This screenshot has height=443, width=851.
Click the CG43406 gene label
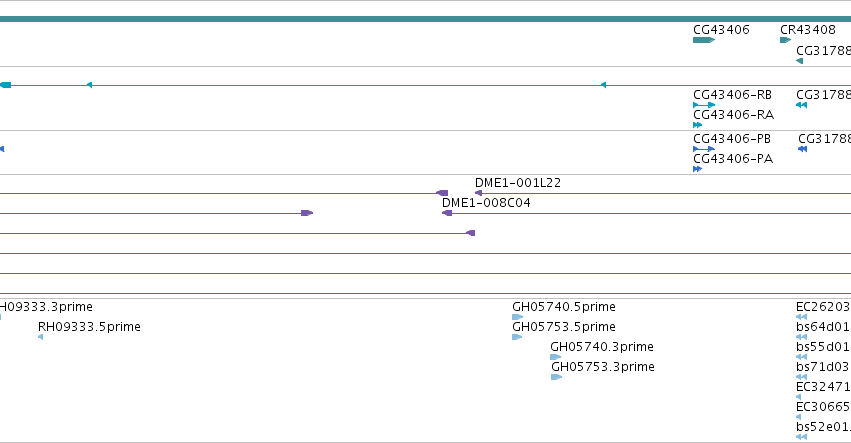721,30
